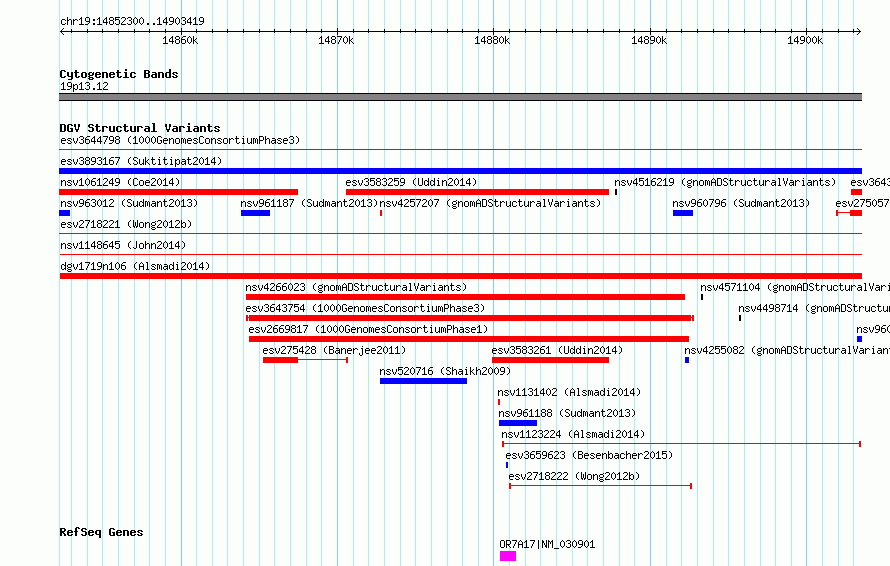Open dgv1719n106 Alsmadi2014 variant label
This screenshot has width=890, height=566.
(135, 266)
